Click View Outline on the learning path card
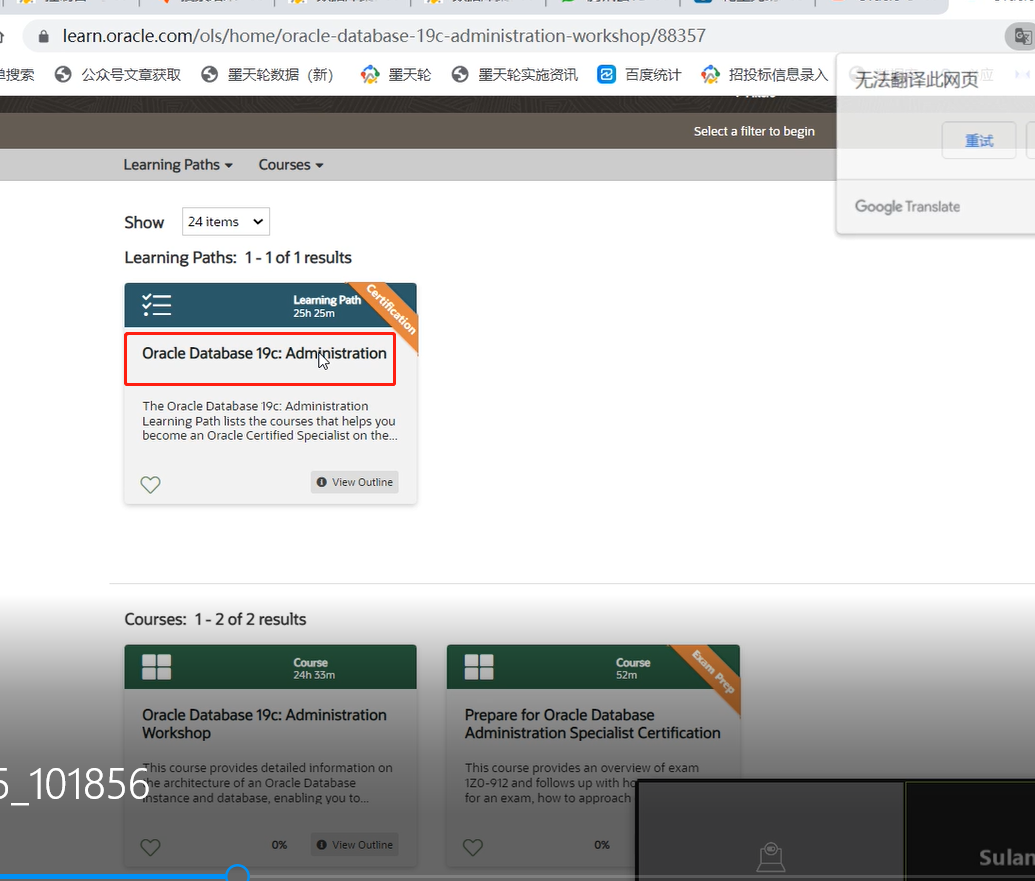 (x=354, y=482)
